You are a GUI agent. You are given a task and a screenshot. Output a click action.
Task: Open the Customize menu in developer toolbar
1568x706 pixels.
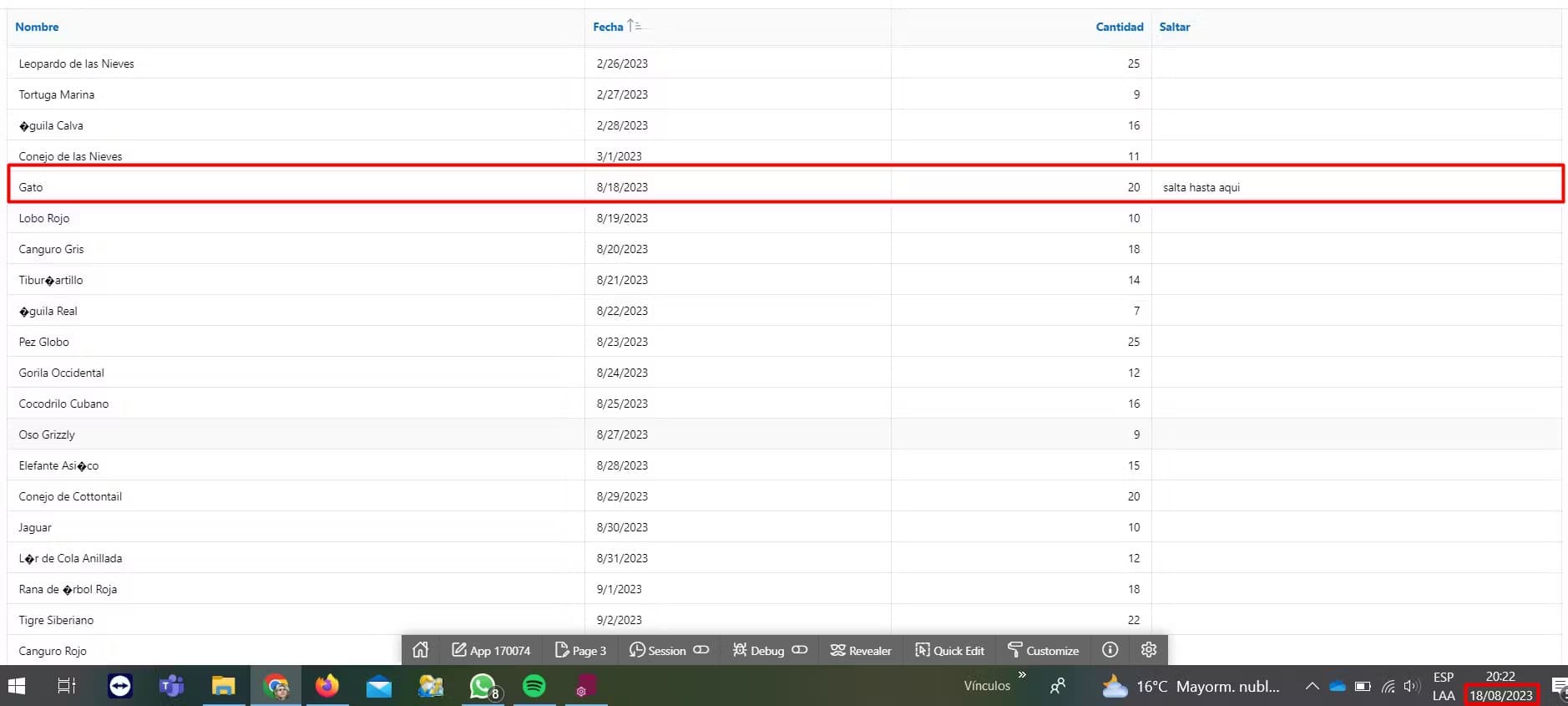click(1043, 650)
